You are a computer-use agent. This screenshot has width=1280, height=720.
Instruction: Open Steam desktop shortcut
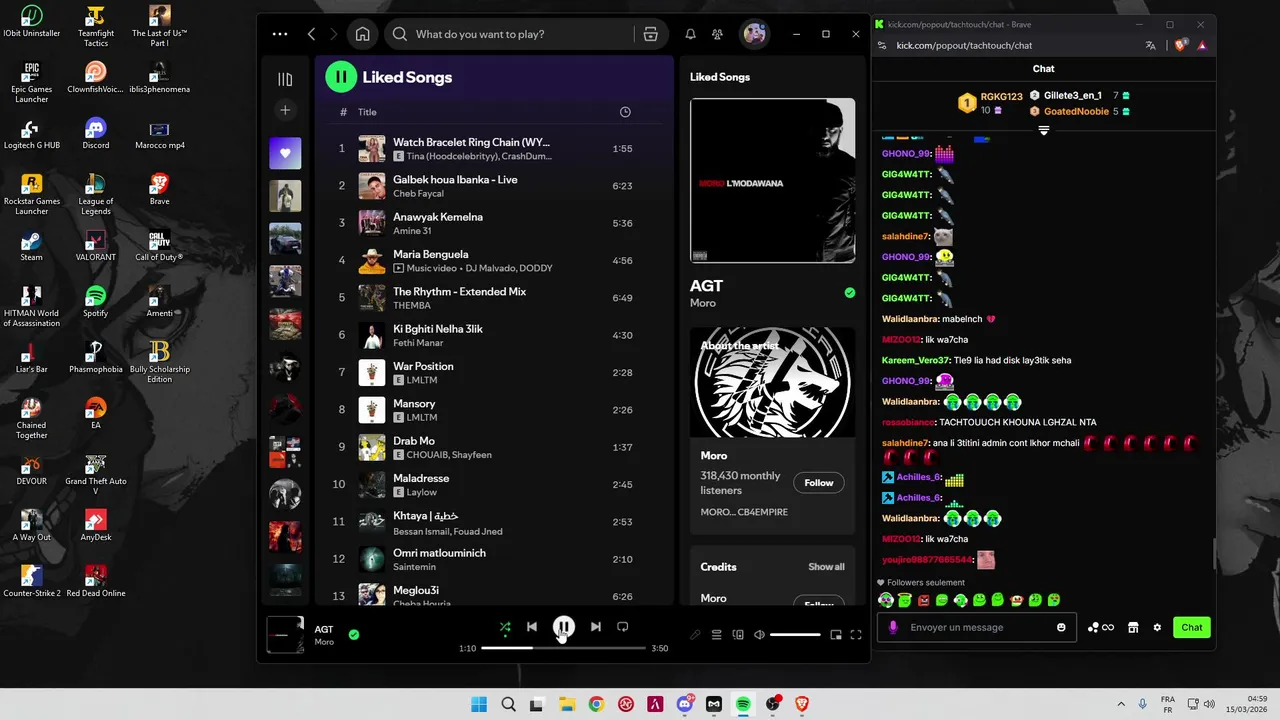[x=31, y=245]
